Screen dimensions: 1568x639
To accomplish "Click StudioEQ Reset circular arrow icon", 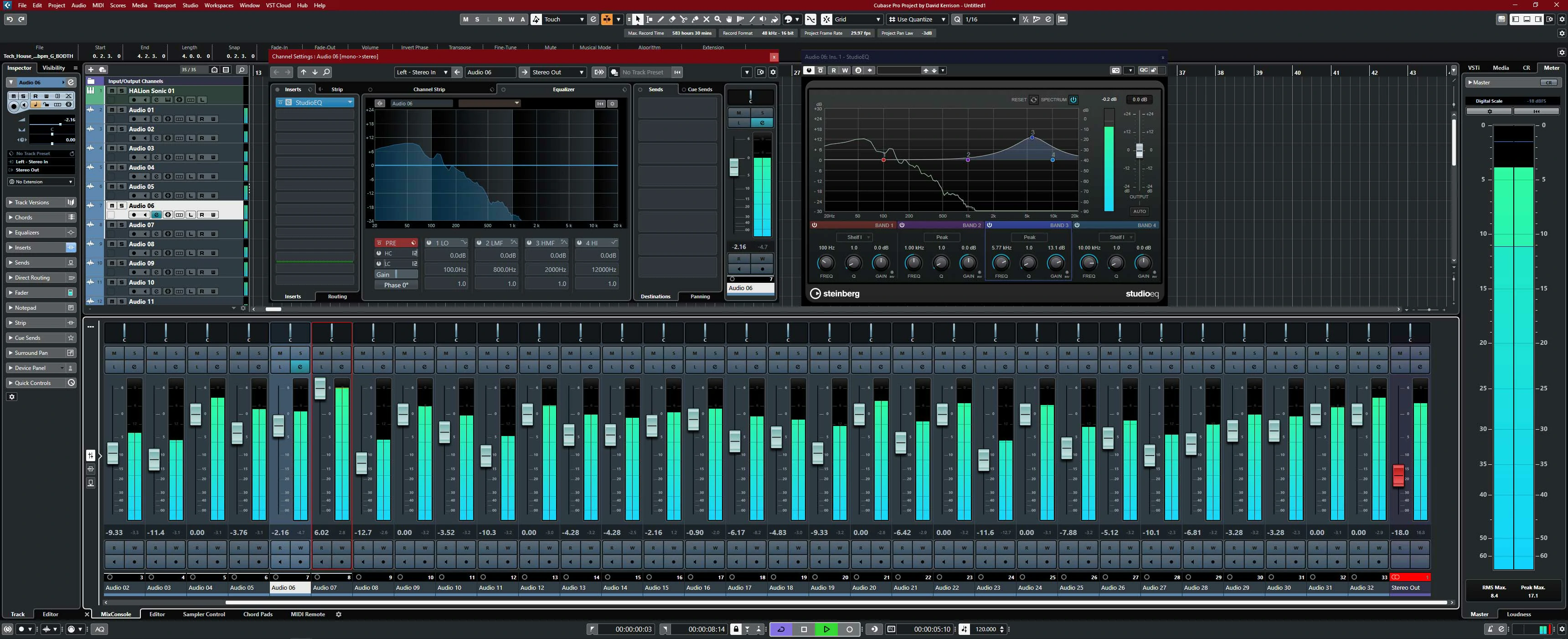I will pyautogui.click(x=1034, y=99).
